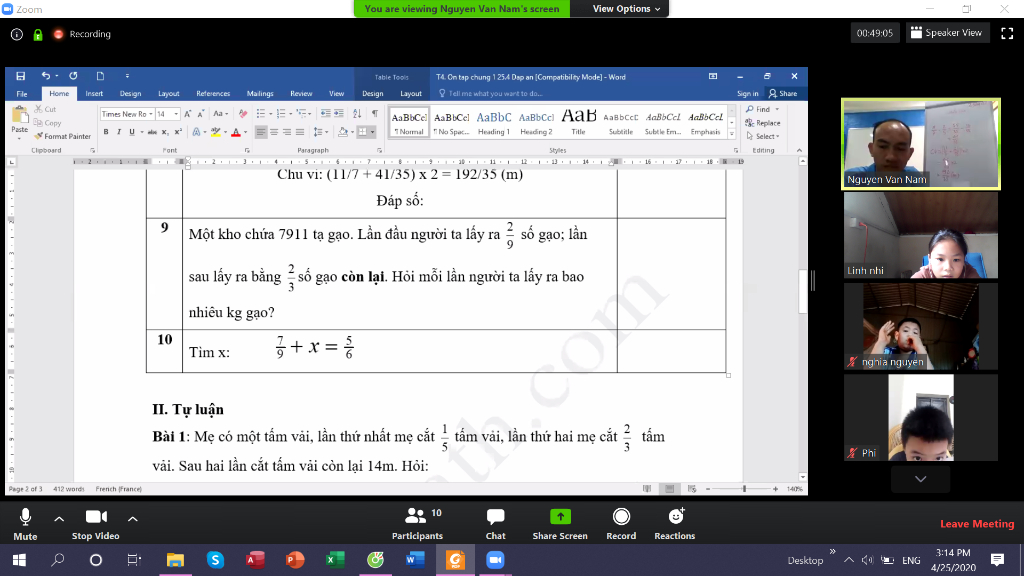The width and height of the screenshot is (1024, 576).
Task: Decrease paragraph indent
Action: point(325,114)
